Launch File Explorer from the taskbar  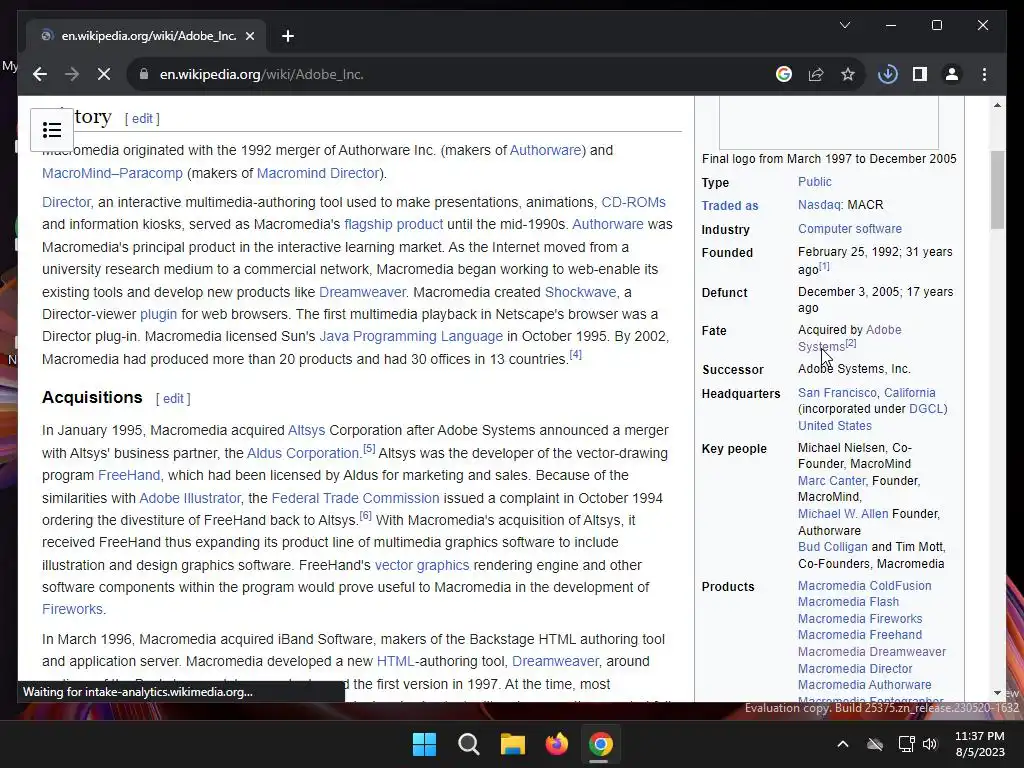[x=513, y=744]
